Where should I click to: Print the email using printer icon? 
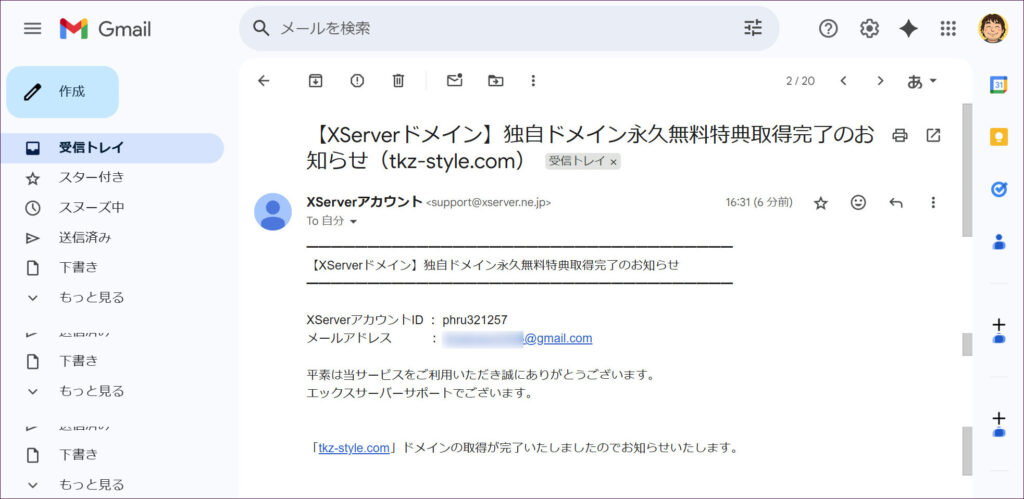(x=900, y=135)
